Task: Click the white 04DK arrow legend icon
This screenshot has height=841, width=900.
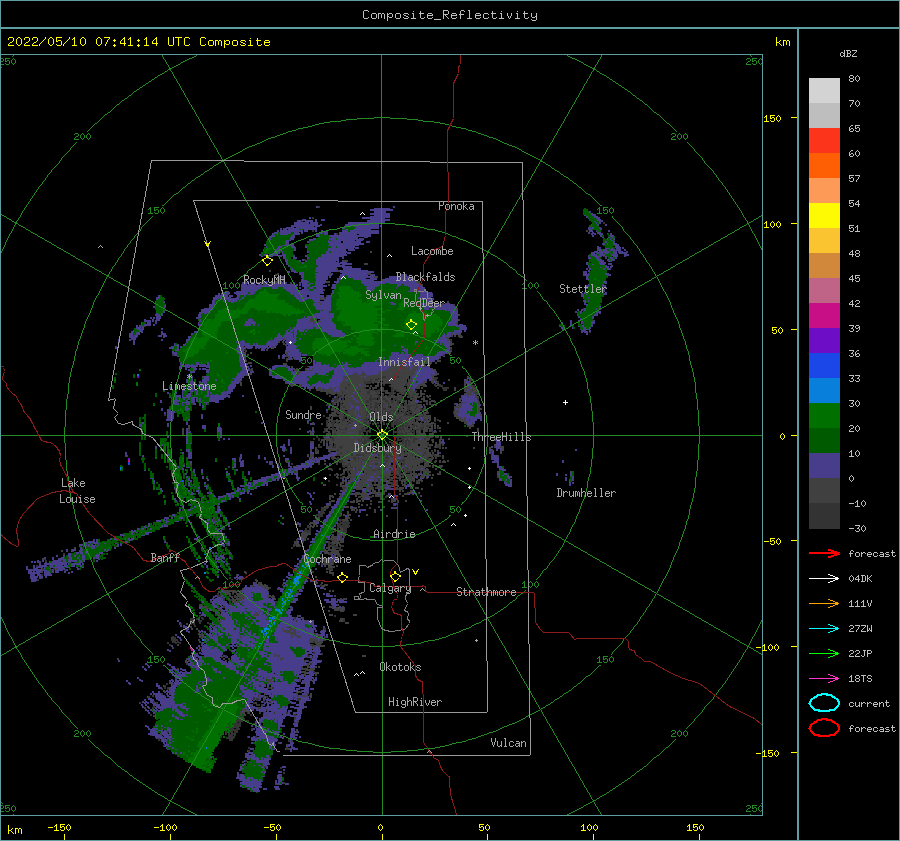Action: [824, 578]
